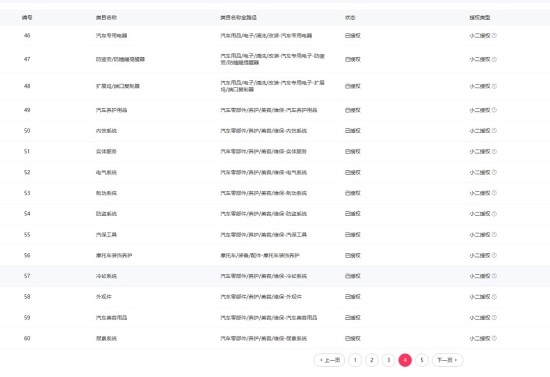Click the 类目名称 column header
This screenshot has width=550, height=377.
click(x=106, y=18)
